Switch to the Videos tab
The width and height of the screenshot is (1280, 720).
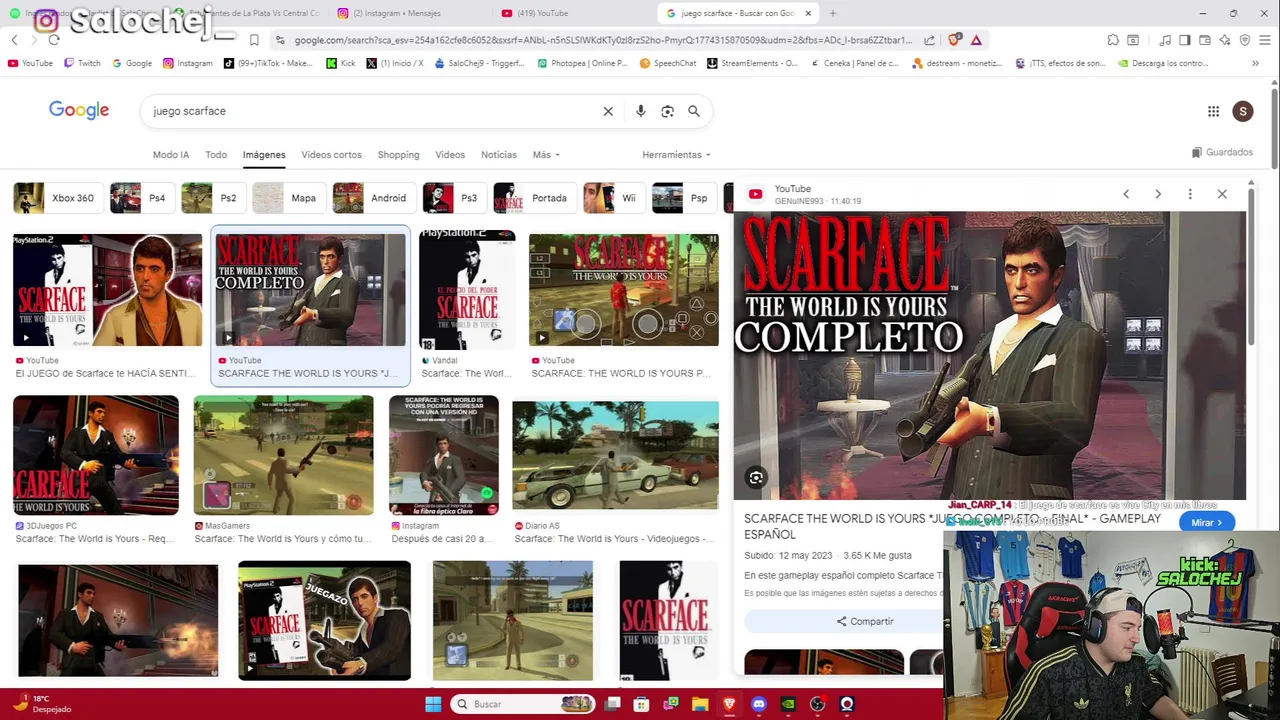450,155
